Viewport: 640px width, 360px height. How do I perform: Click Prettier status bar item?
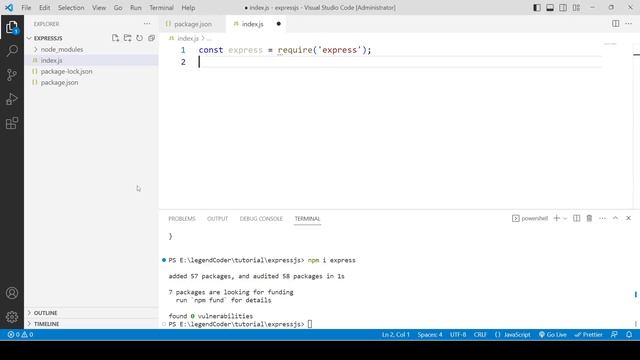(589, 334)
